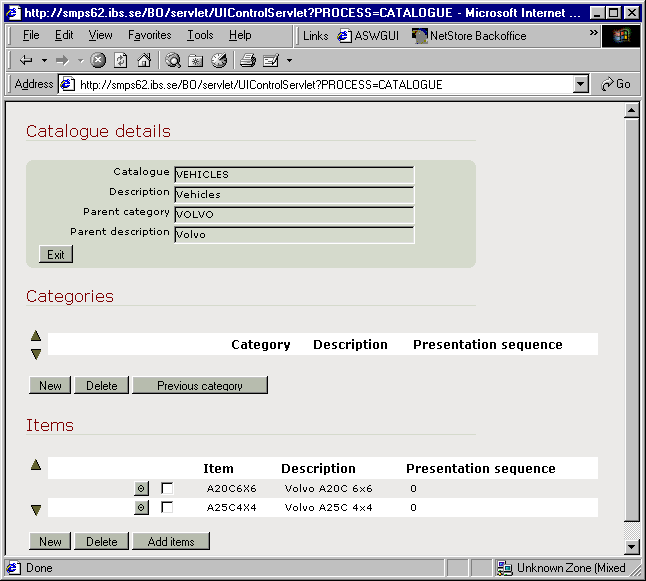Tick the checkbox for item A20C6X6
Screen dimensions: 646x581
click(x=167, y=488)
